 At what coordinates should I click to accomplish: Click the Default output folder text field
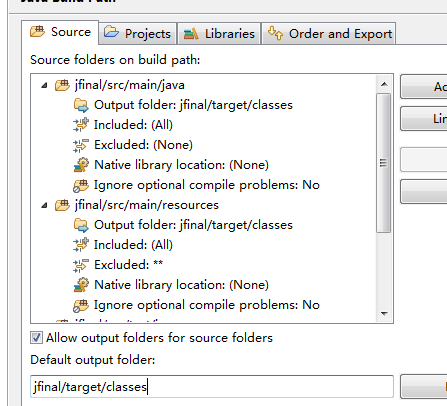(212, 386)
